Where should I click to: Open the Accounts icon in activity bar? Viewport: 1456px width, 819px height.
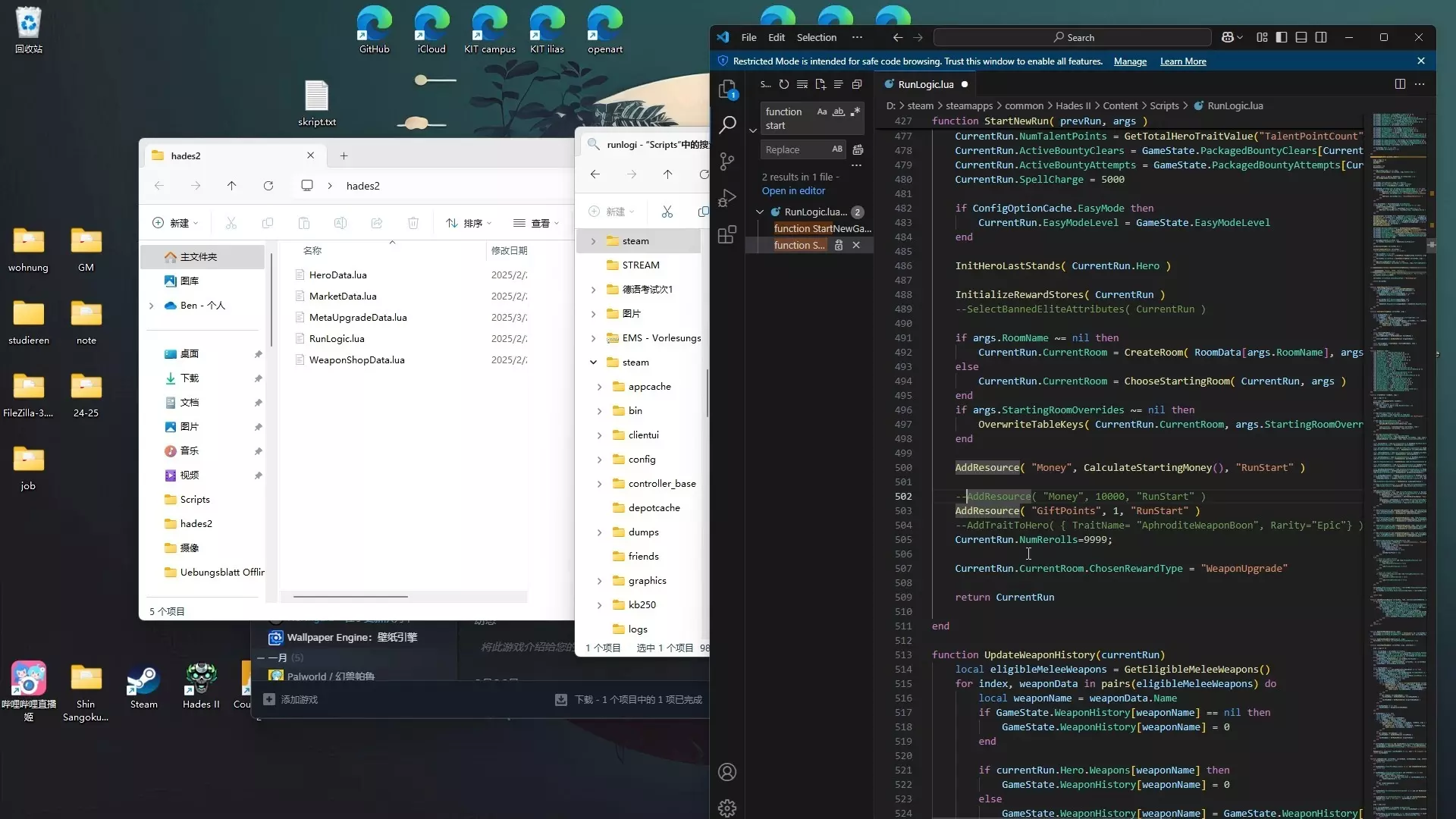click(x=726, y=772)
